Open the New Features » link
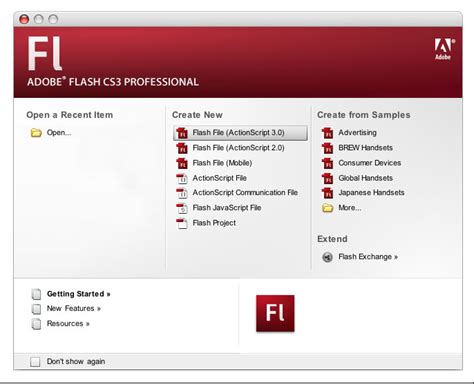 click(74, 309)
